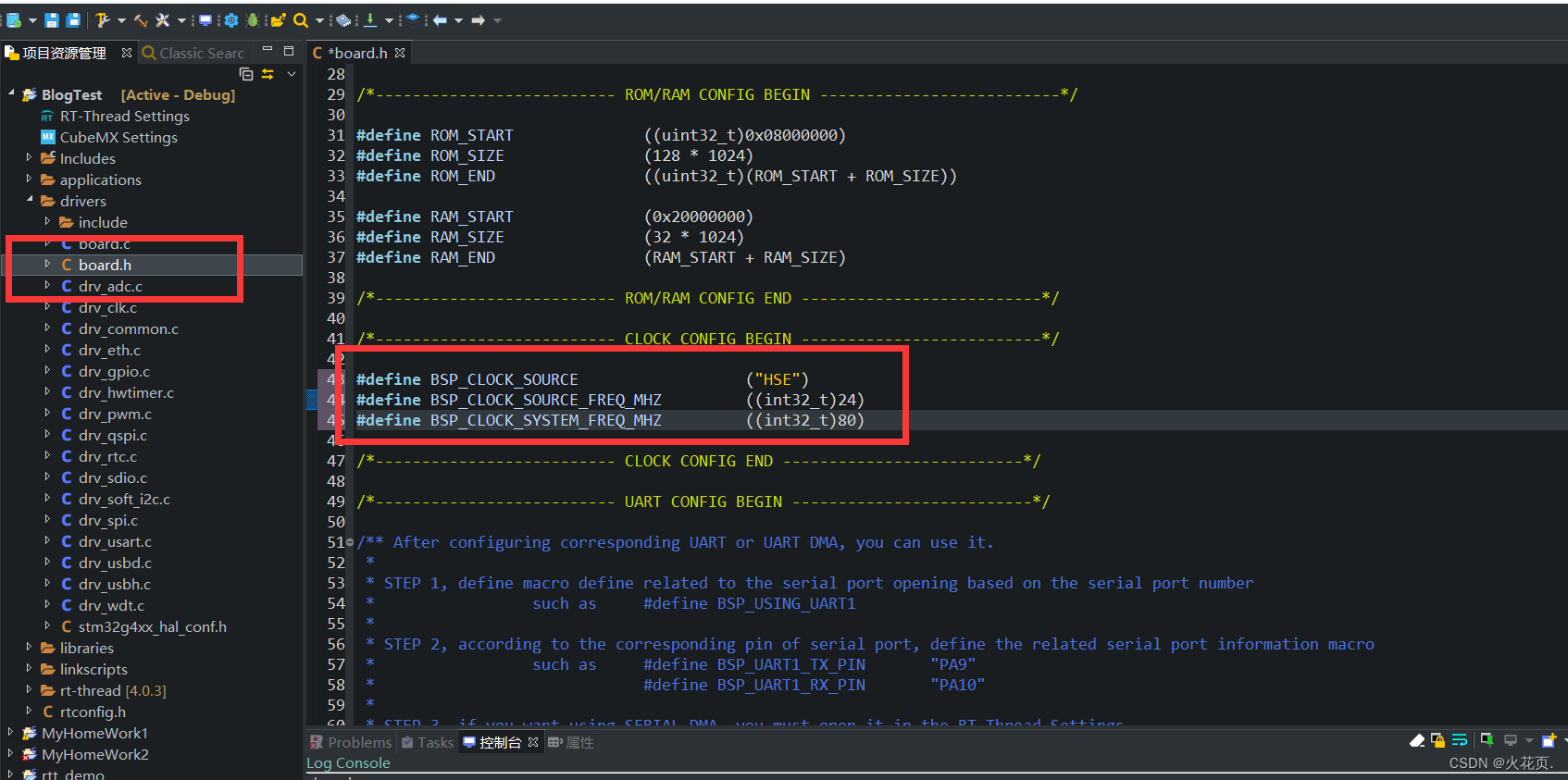Open the explorer View Menu chevron
Image resolution: width=1568 pixels, height=780 pixels.
292,74
